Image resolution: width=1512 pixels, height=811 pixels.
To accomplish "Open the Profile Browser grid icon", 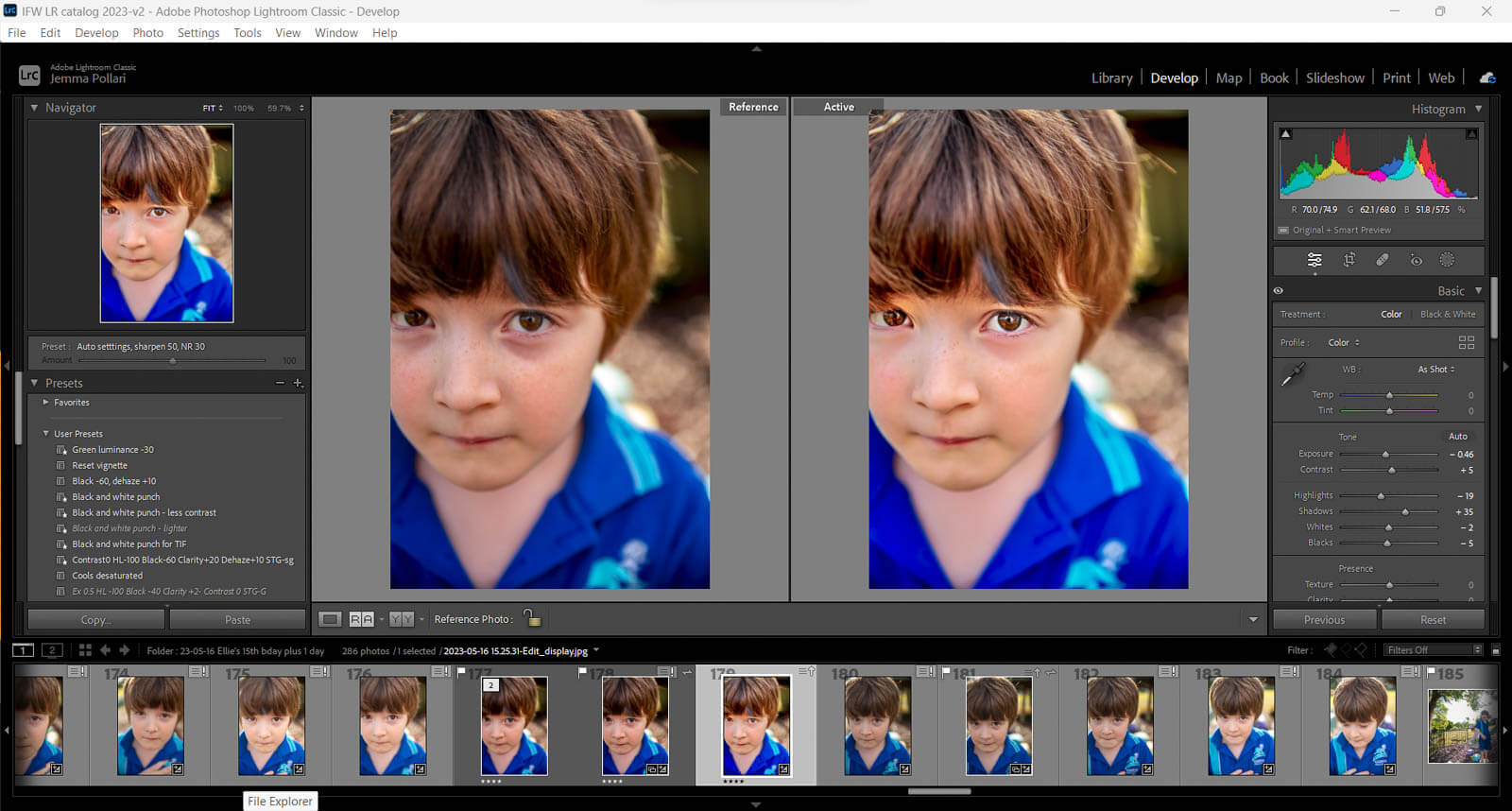I will 1466,342.
